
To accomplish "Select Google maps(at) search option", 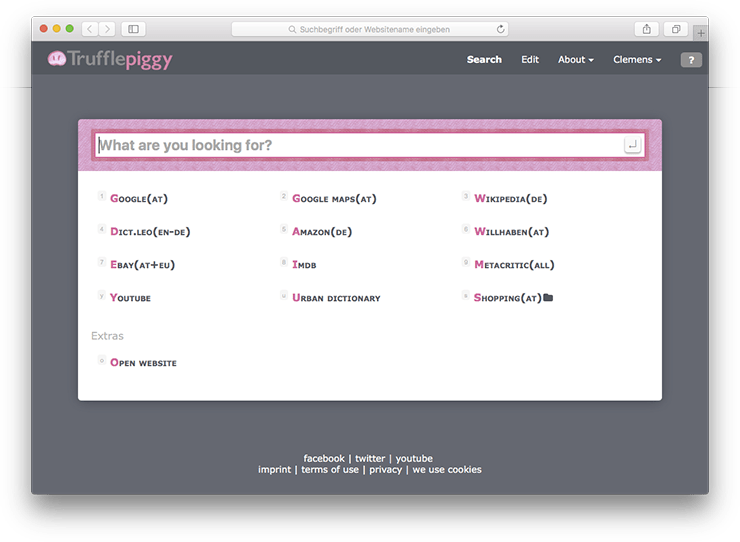I will 334,199.
